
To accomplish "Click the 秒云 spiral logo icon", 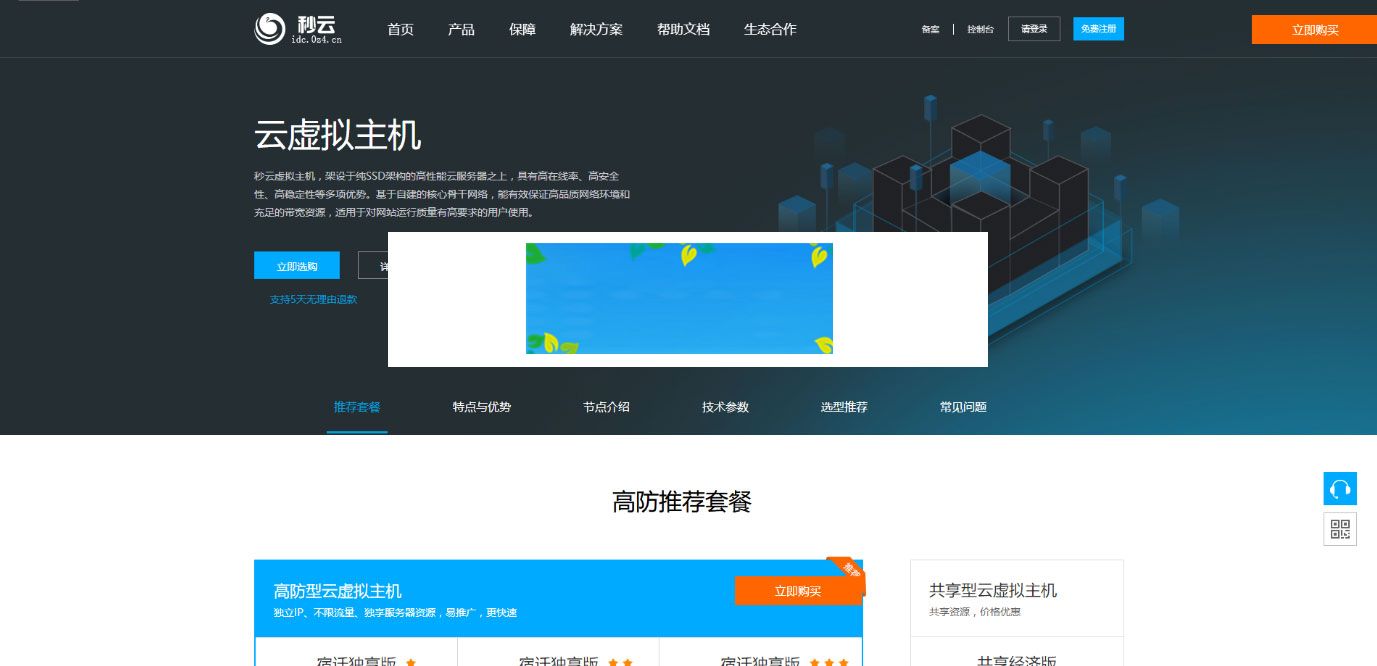I will (266, 27).
